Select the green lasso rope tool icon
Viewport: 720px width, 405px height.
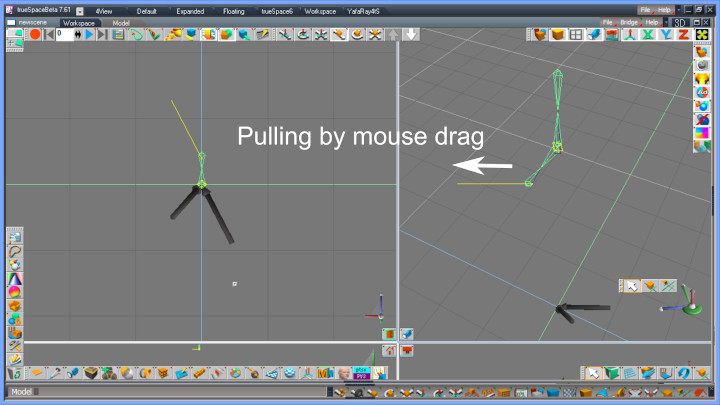[136, 34]
